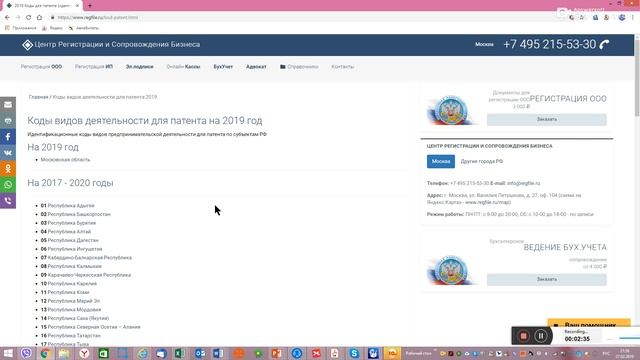Open 02 Республика Башкортостан link
This screenshot has width=640, height=360.
[x=76, y=214]
